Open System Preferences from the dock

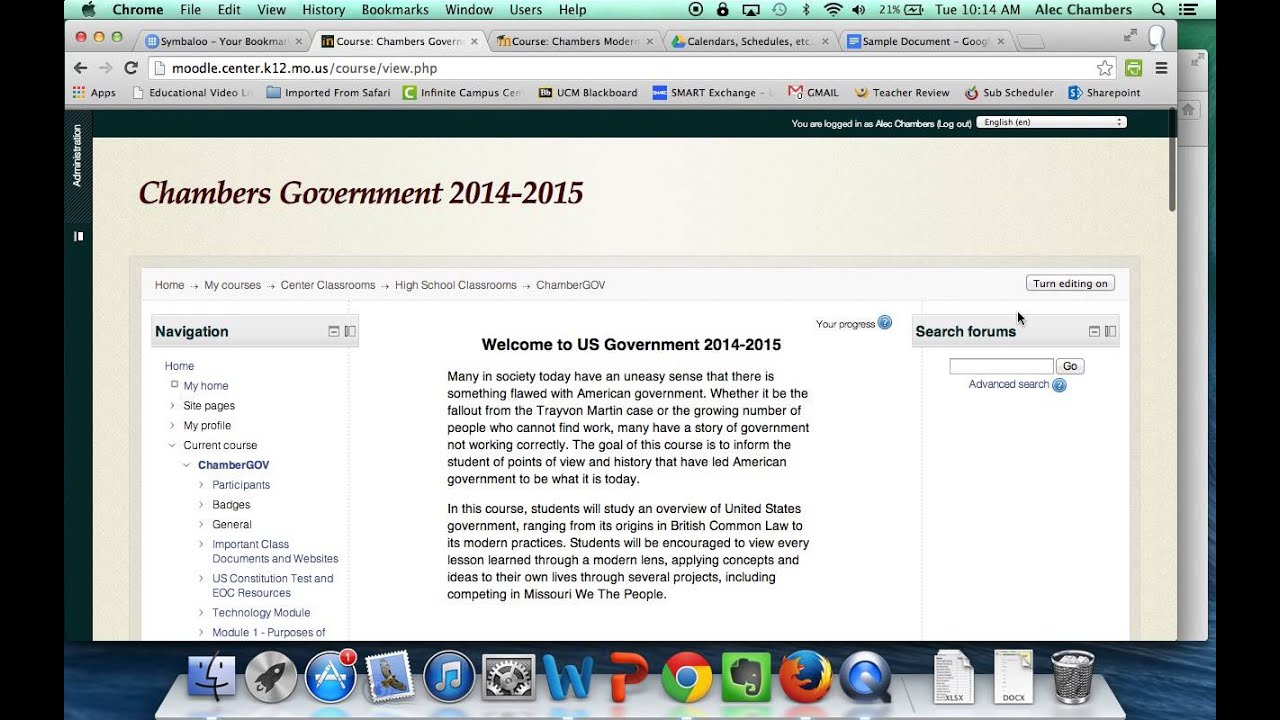coord(508,677)
